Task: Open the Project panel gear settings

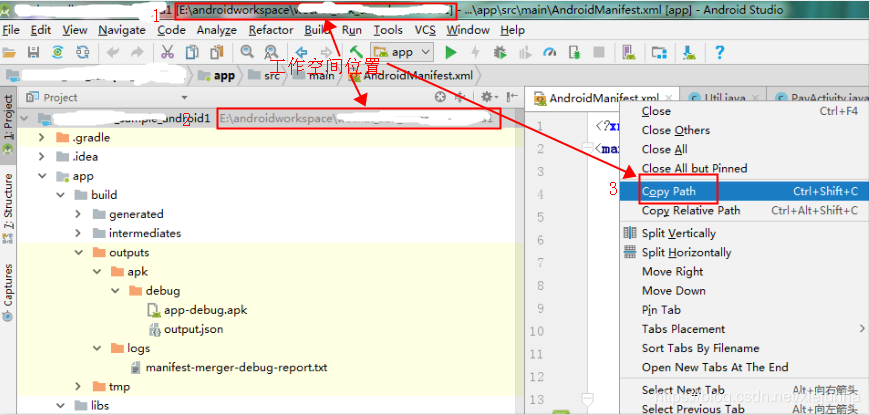Action: pyautogui.click(x=489, y=97)
